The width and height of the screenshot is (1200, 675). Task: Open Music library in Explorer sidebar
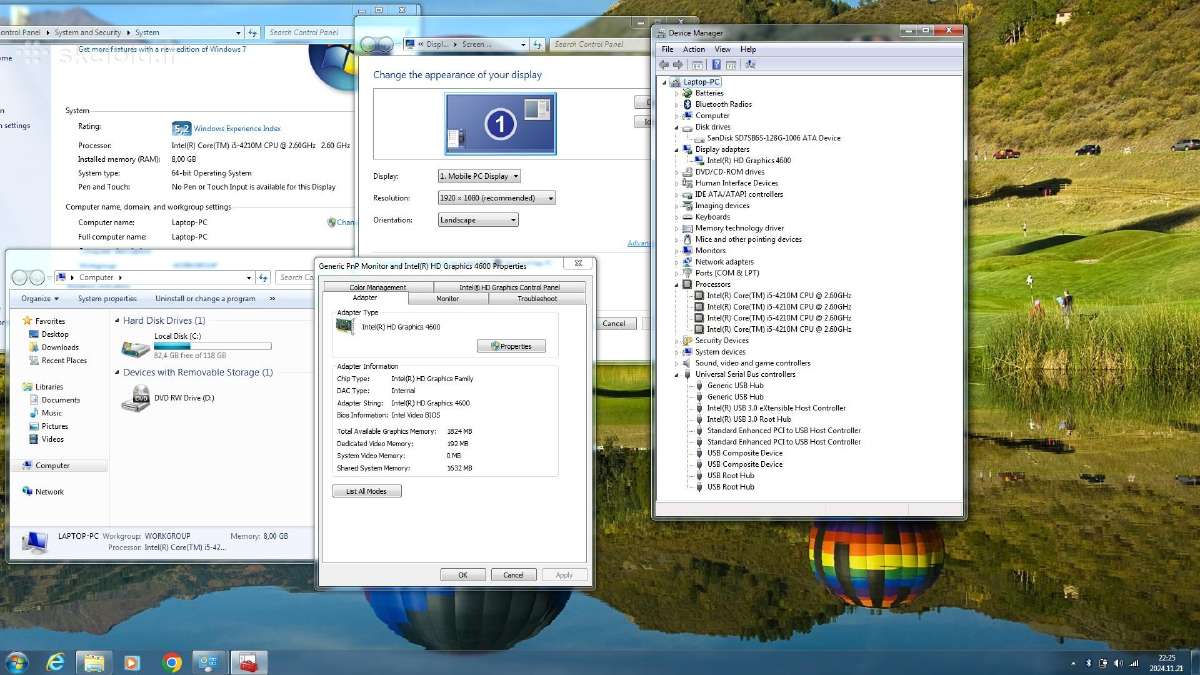pos(51,413)
